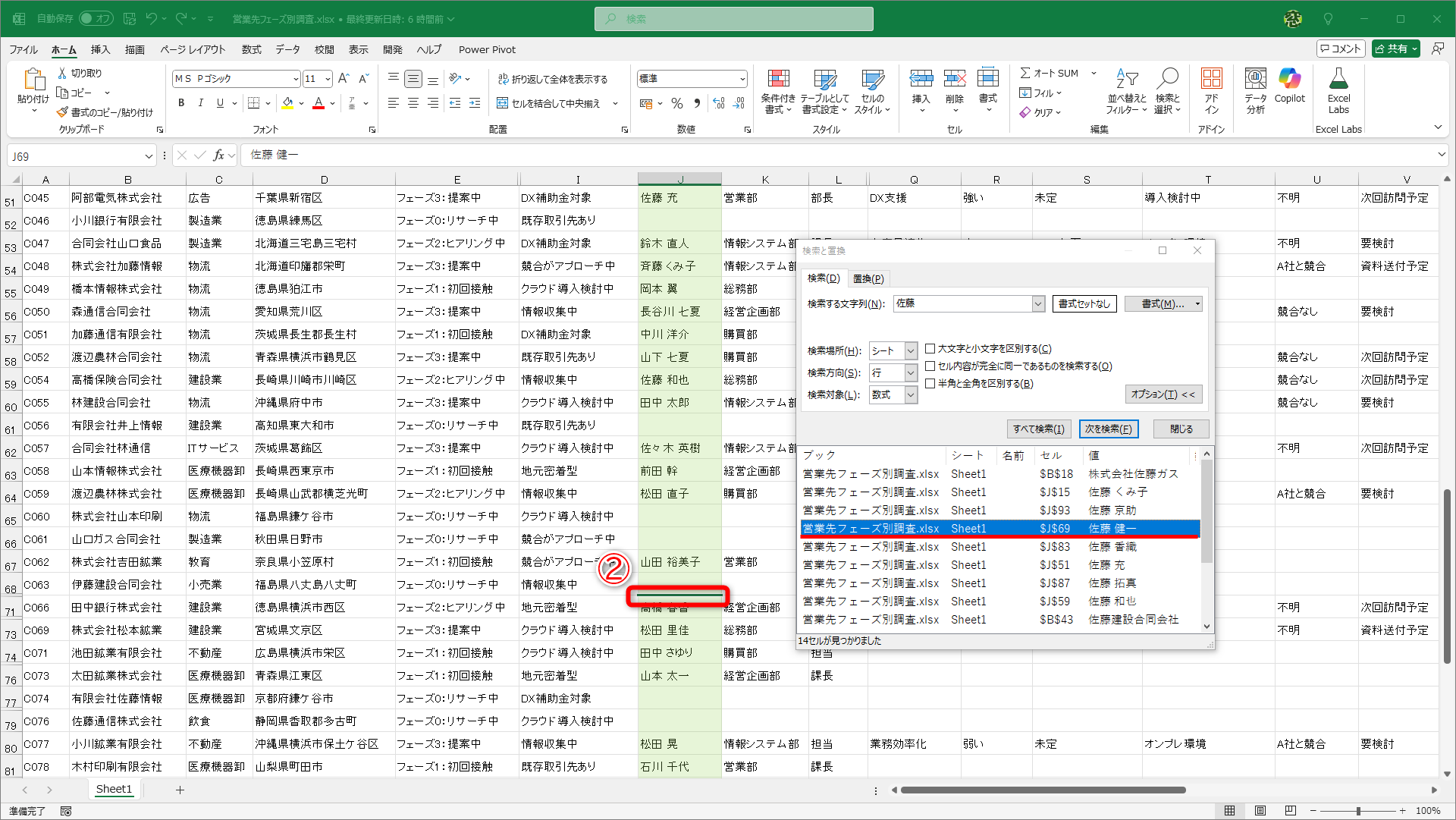Open the Find & Select magnifier icon
The width and height of the screenshot is (1456, 820).
tap(1167, 79)
